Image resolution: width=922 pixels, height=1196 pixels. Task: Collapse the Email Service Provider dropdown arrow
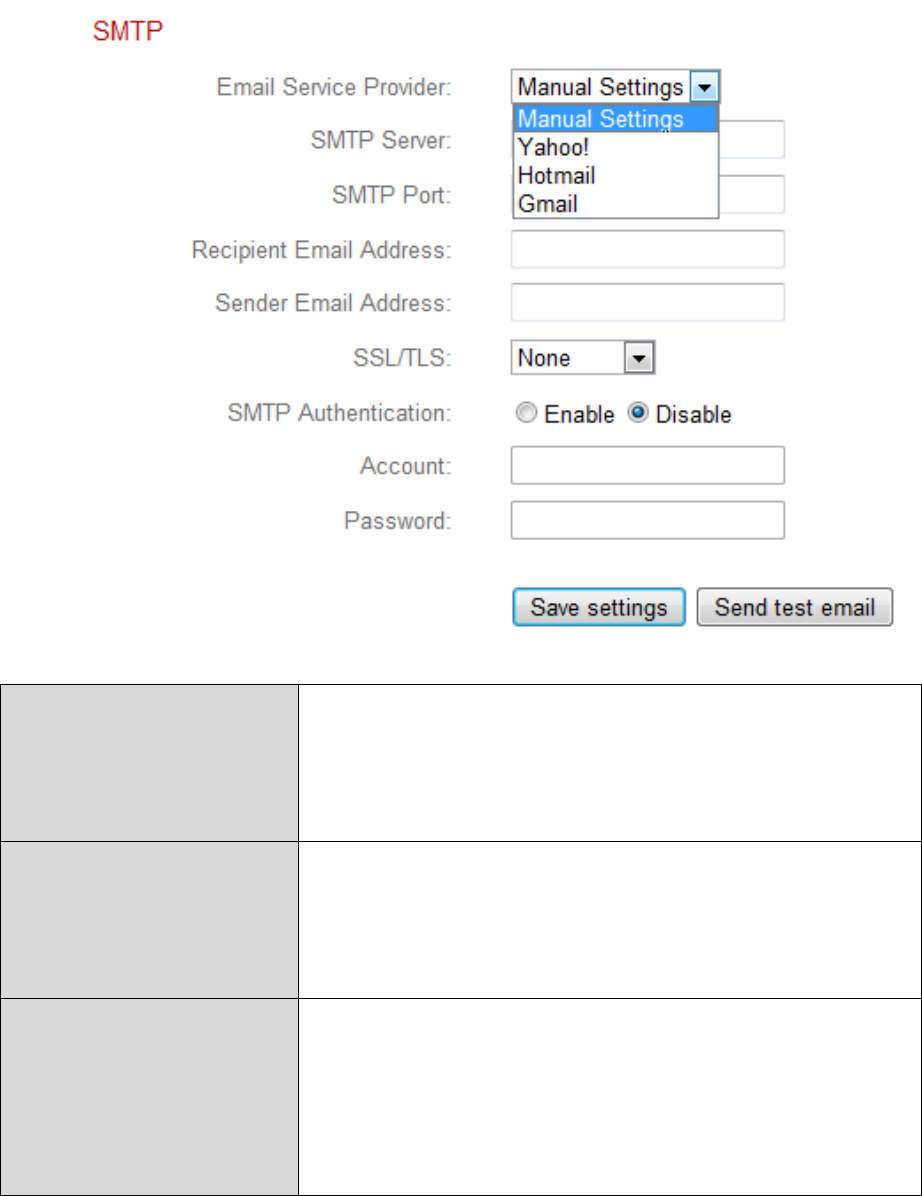click(705, 87)
